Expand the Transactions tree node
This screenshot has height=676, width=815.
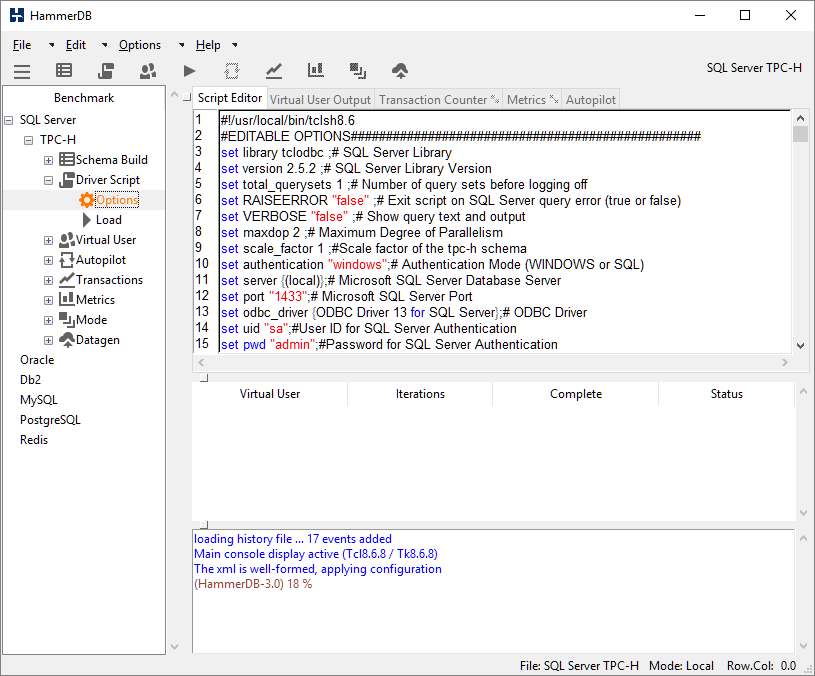(x=48, y=280)
